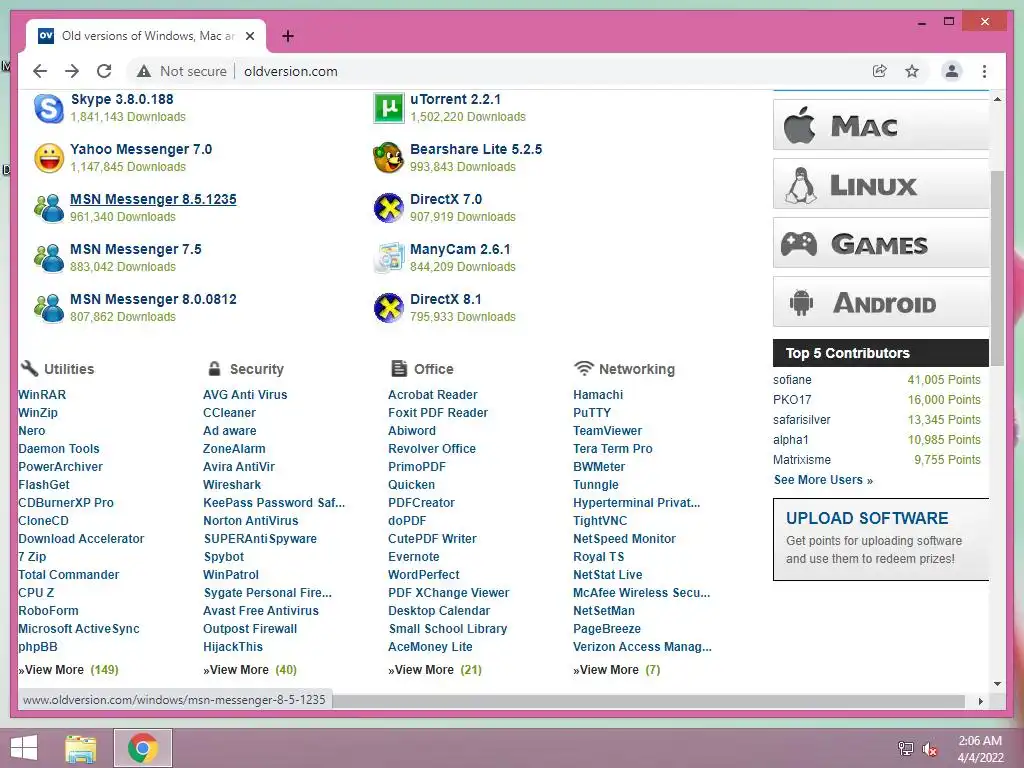Bookmark this page with the star
This screenshot has width=1024, height=768.
(912, 71)
